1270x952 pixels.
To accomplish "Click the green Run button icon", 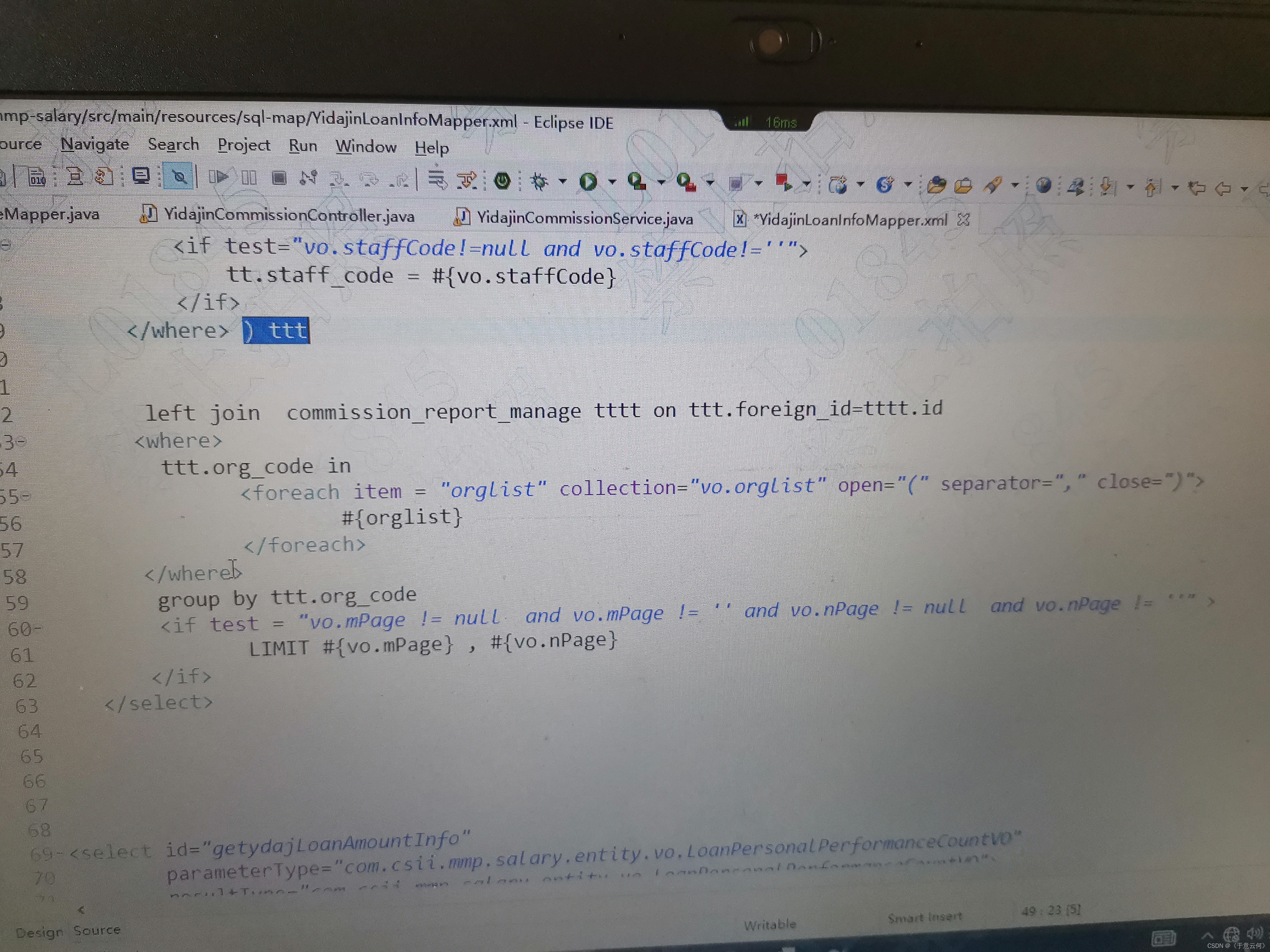I will [x=587, y=182].
